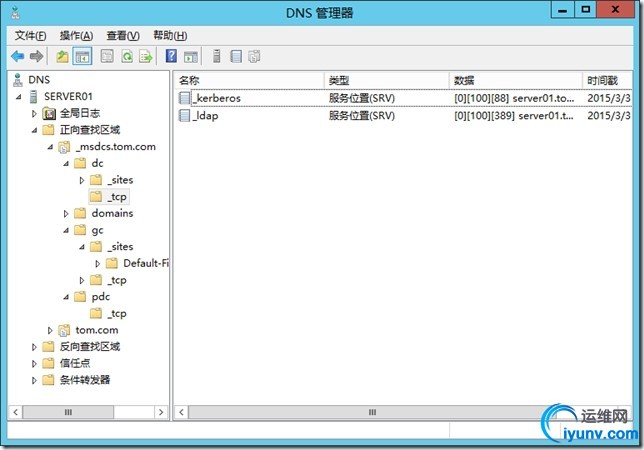Viewport: 644px width, 450px height.
Task: Collapse the pdc folder node
Action: click(x=66, y=297)
